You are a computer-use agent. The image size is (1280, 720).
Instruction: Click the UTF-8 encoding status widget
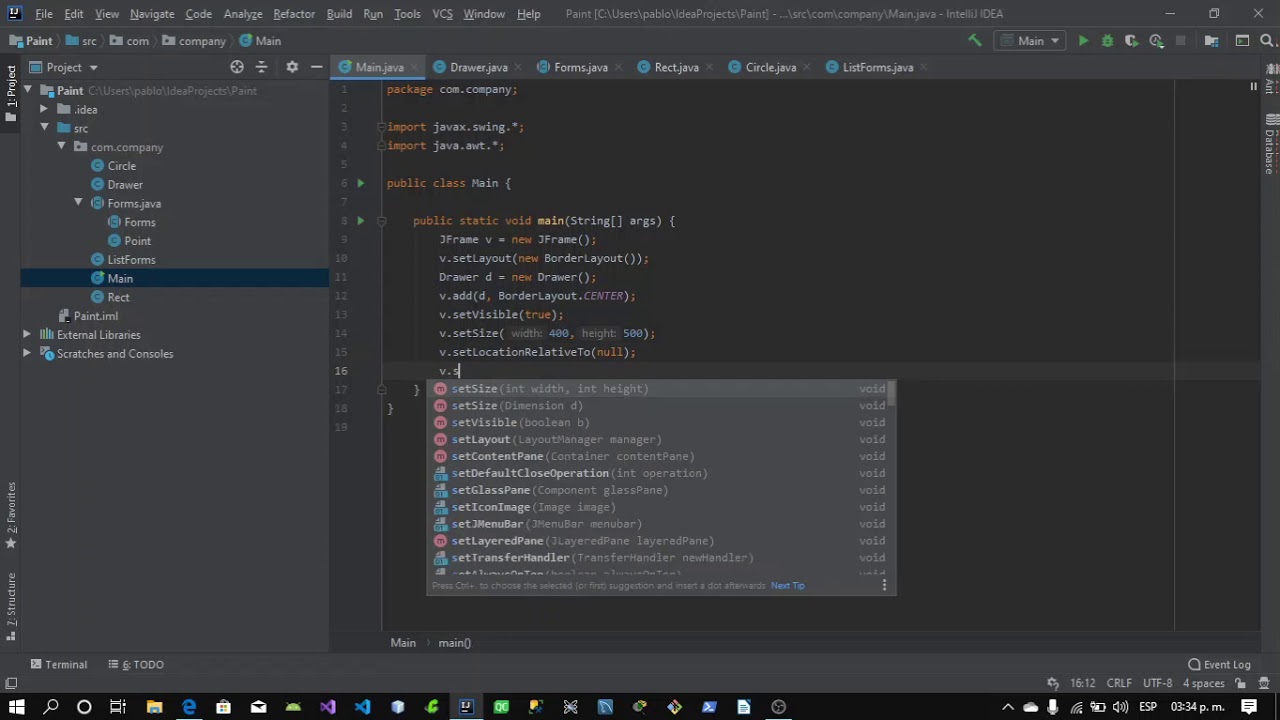(1157, 683)
